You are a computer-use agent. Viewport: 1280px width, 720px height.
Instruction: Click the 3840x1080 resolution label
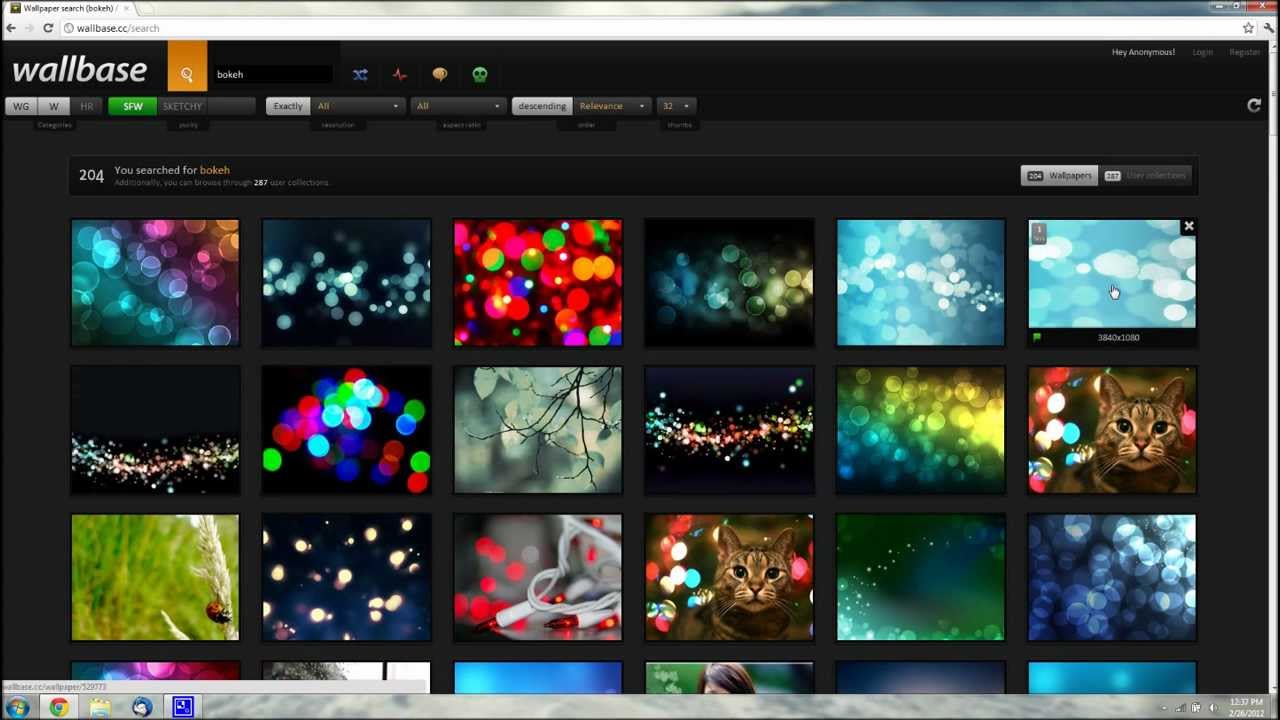[x=1118, y=338]
